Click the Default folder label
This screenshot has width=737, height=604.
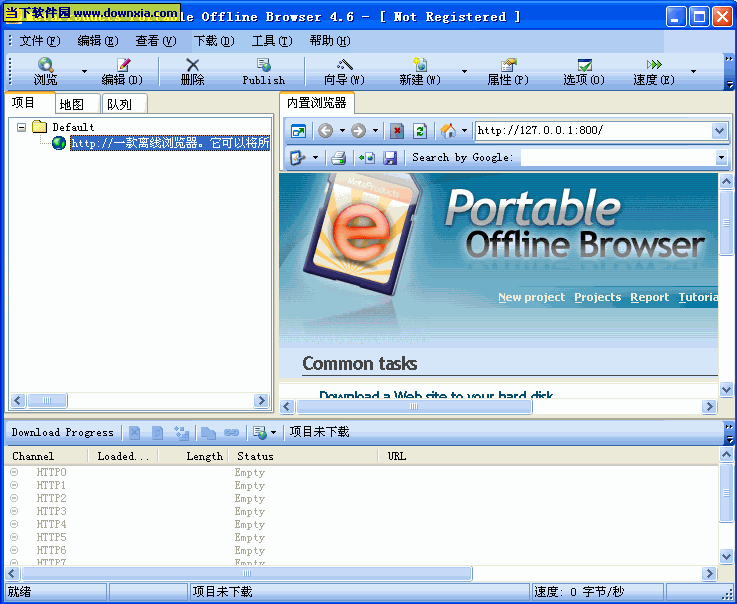click(x=73, y=127)
